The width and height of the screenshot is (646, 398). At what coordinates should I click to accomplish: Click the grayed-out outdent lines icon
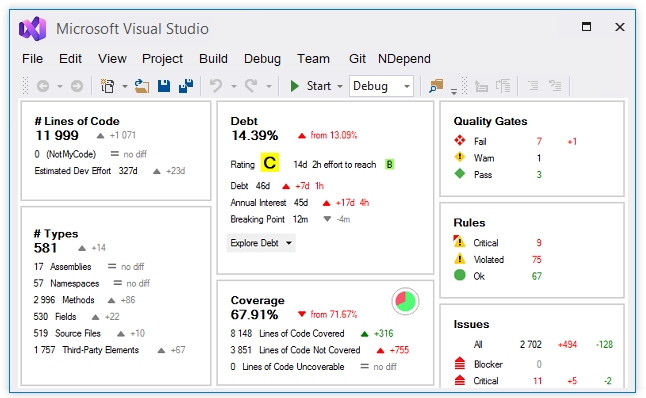tap(533, 86)
